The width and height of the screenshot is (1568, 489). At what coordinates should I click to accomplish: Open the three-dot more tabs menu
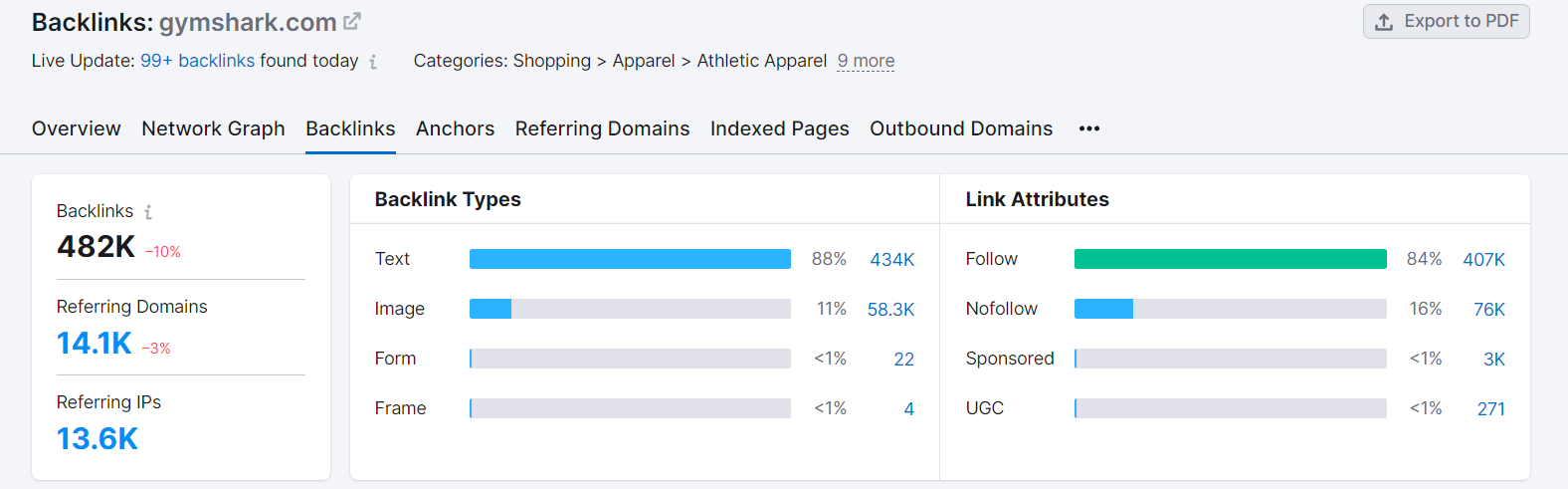click(x=1089, y=128)
